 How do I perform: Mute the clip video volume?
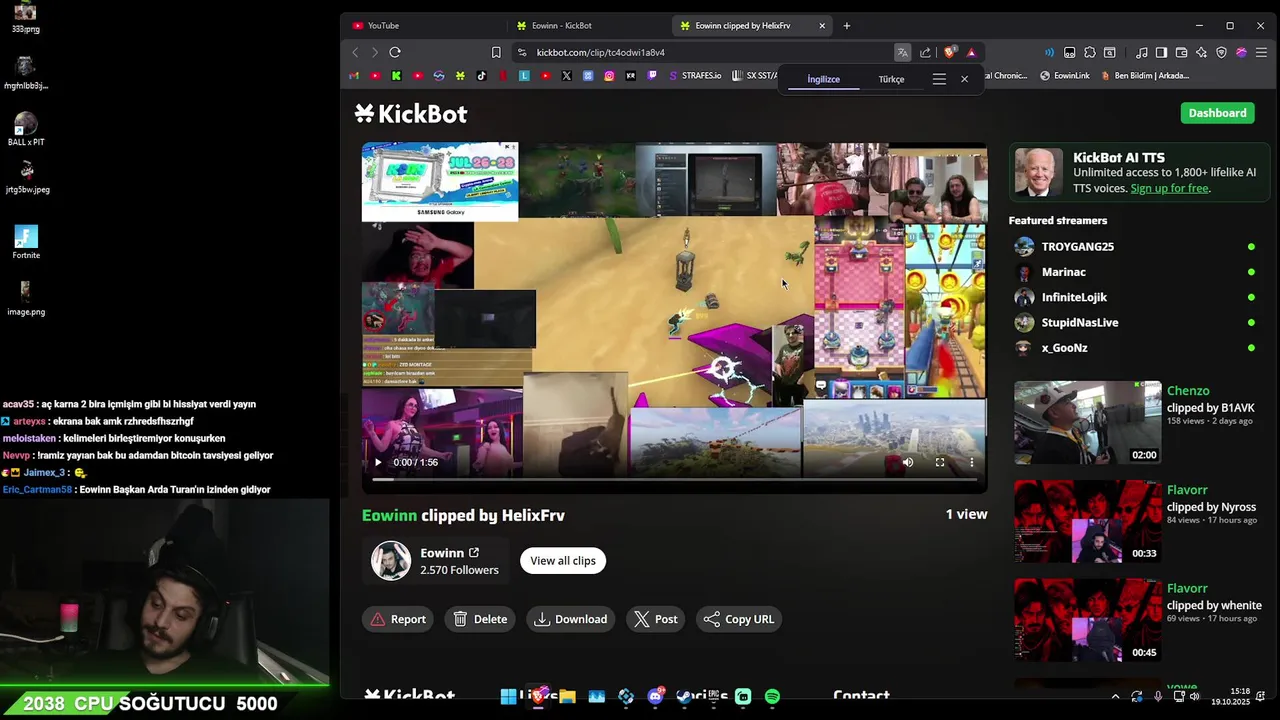pos(908,462)
